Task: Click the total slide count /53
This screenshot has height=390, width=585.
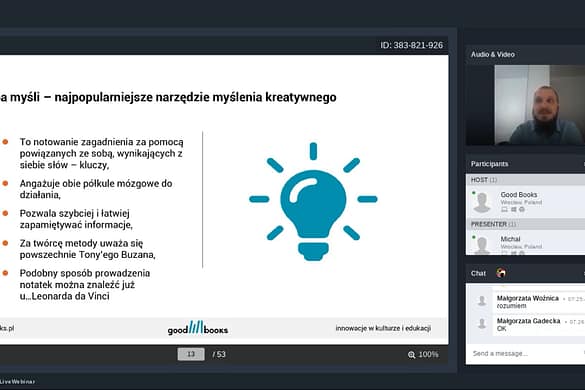Action: (219, 355)
